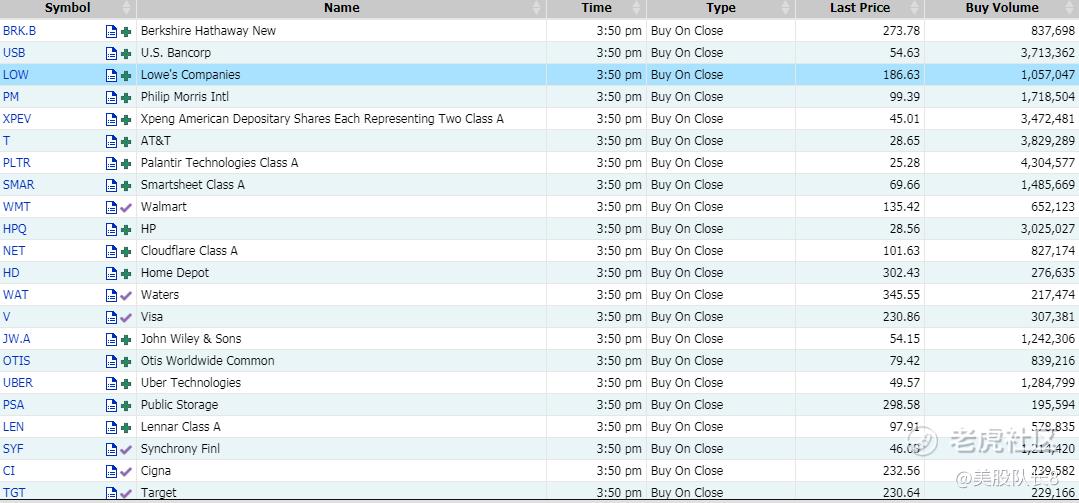1079x503 pixels.
Task: Click the Last Price value 273.78
Action: coord(901,30)
